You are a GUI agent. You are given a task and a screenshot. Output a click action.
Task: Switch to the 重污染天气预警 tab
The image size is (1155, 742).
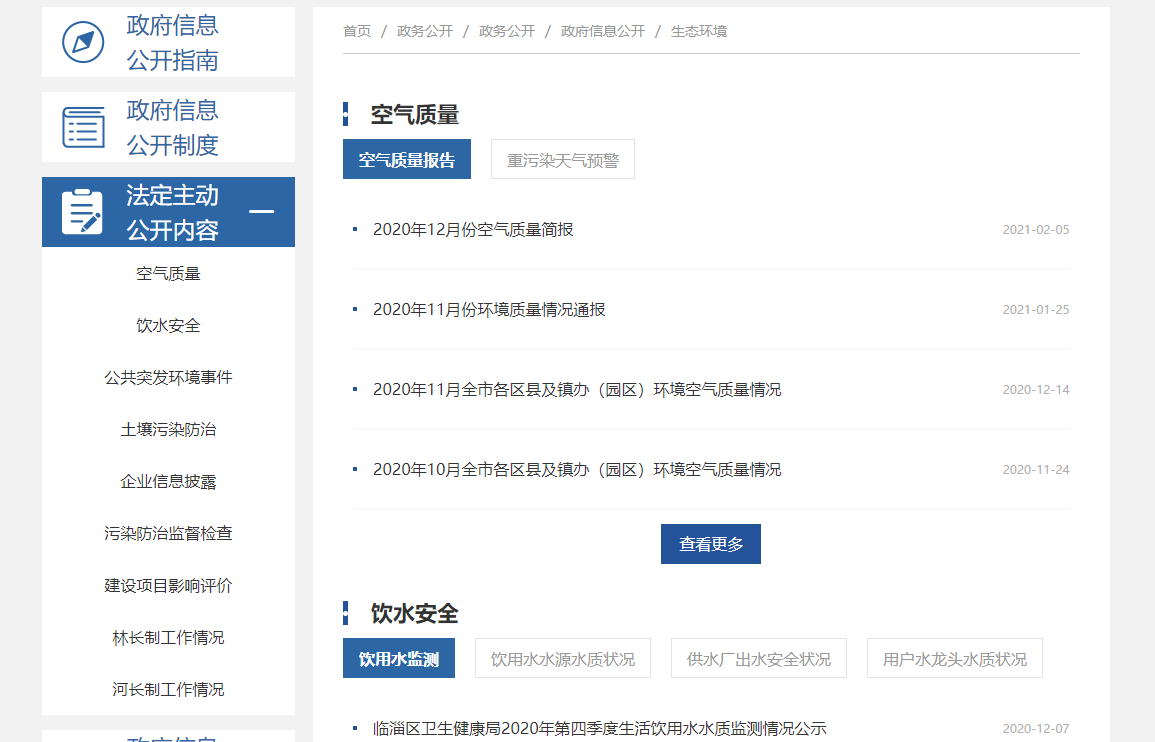click(562, 160)
